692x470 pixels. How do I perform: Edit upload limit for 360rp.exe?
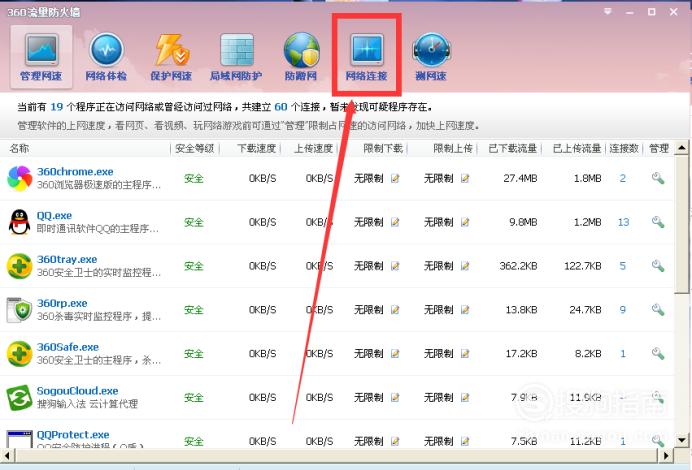coord(465,309)
